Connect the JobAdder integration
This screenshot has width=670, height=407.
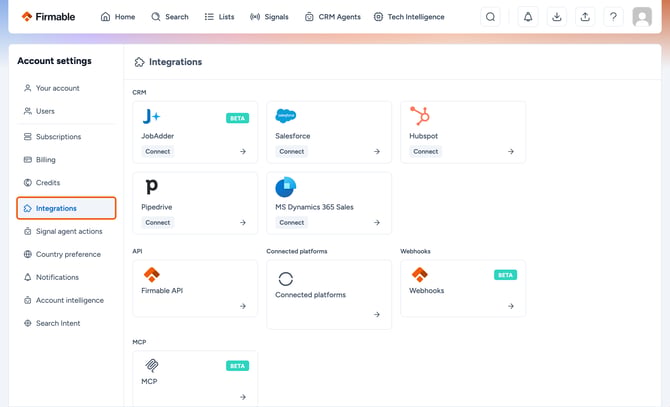[158, 152]
